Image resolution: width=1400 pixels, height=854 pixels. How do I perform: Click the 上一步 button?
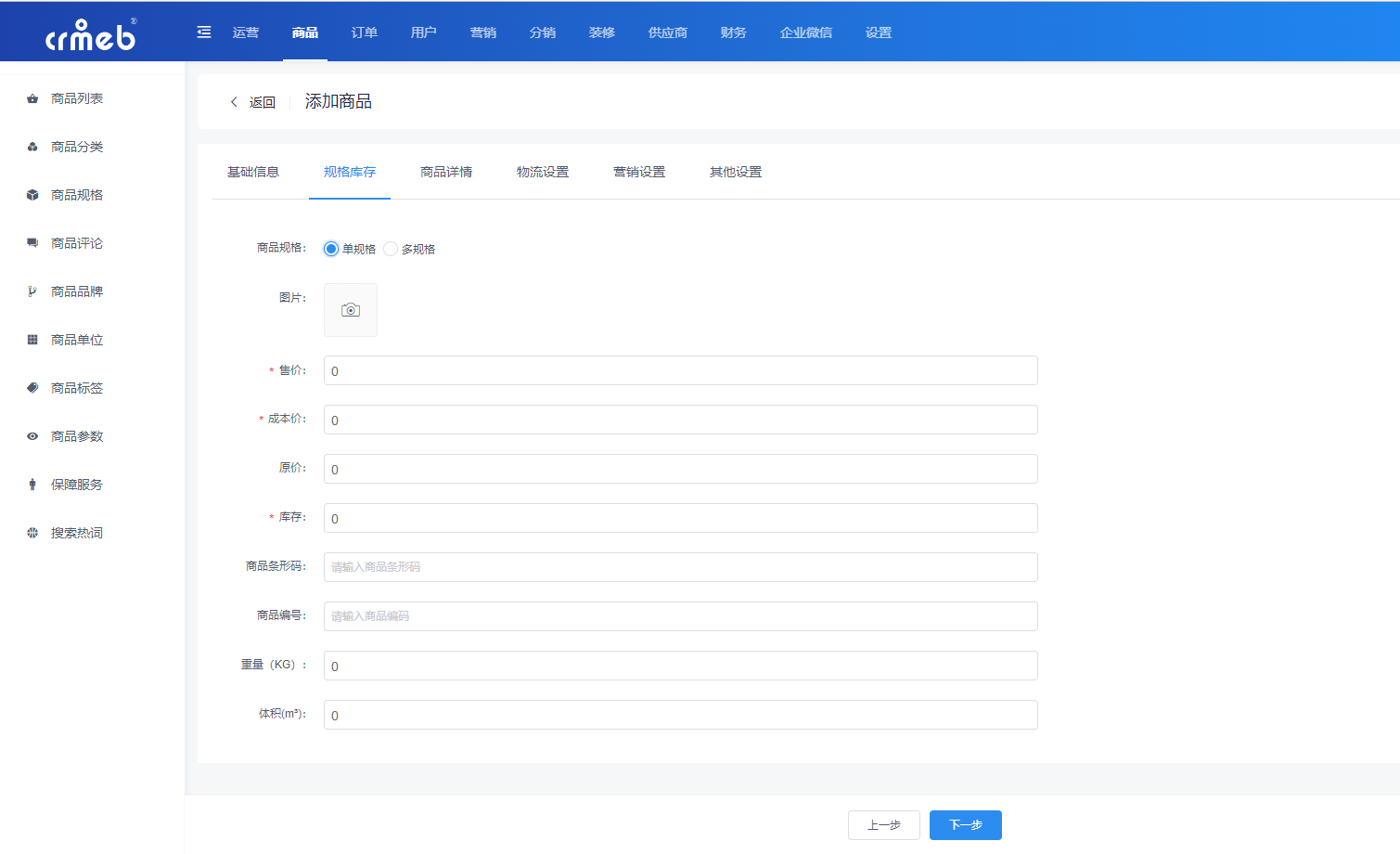[884, 825]
